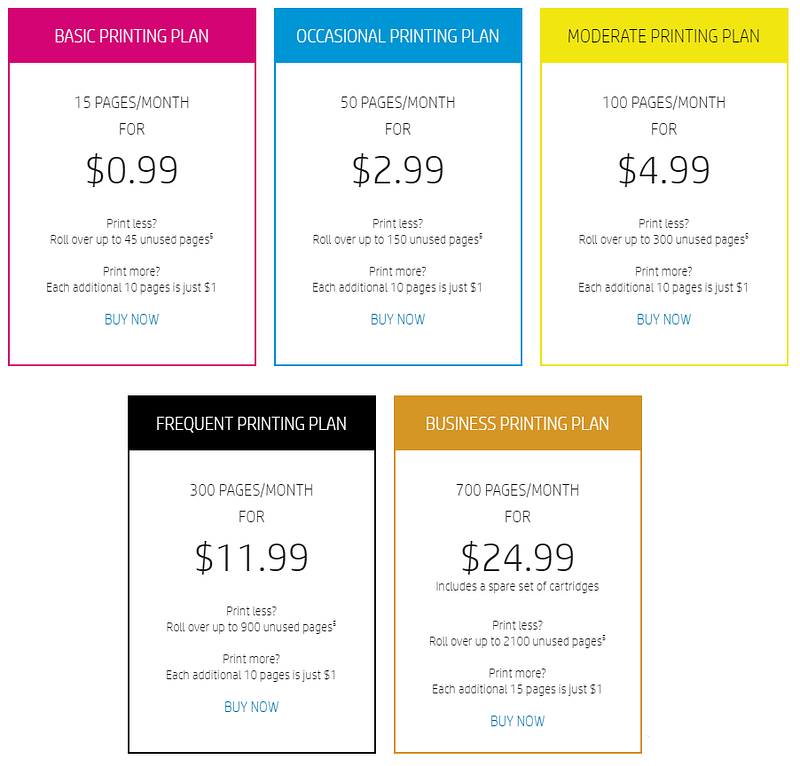This screenshot has width=800, height=766.
Task: Click the $11.99 price
Action: 252,557
